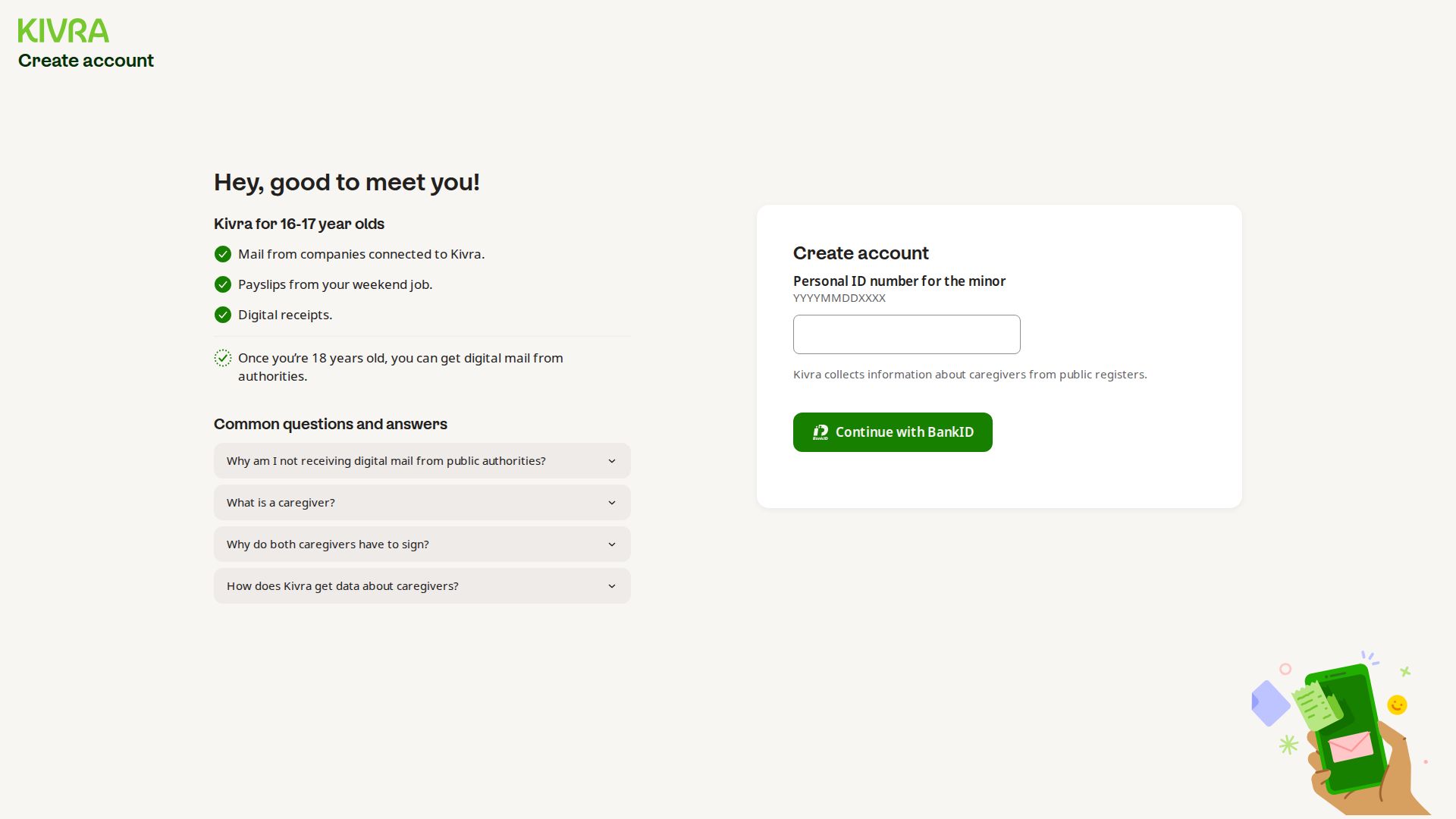Click chevron on What is a caregiver row
Image resolution: width=1456 pixels, height=819 pixels.
[x=612, y=503]
